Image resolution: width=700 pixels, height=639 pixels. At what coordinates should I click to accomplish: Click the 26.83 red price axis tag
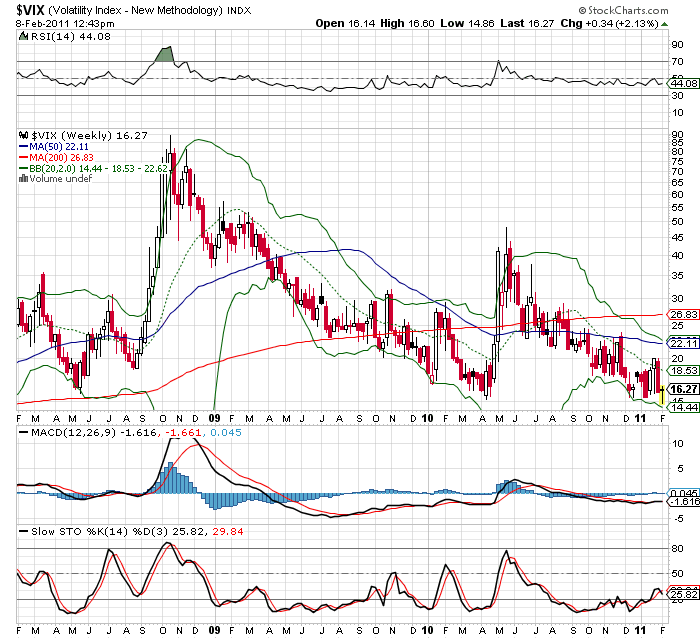tap(684, 314)
